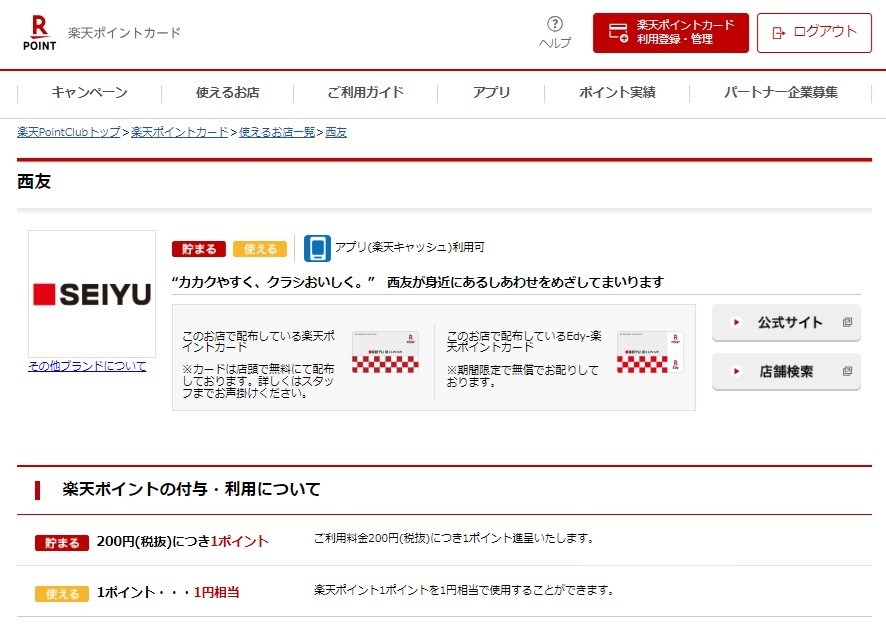Image resolution: width=886 pixels, height=626 pixels.
Task: Follow 使えるお店一覧 breadcrumb link
Action: (277, 132)
